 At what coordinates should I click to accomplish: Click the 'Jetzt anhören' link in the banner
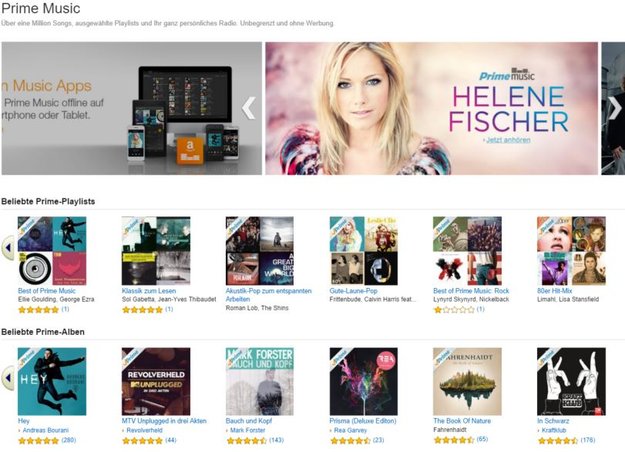508,140
